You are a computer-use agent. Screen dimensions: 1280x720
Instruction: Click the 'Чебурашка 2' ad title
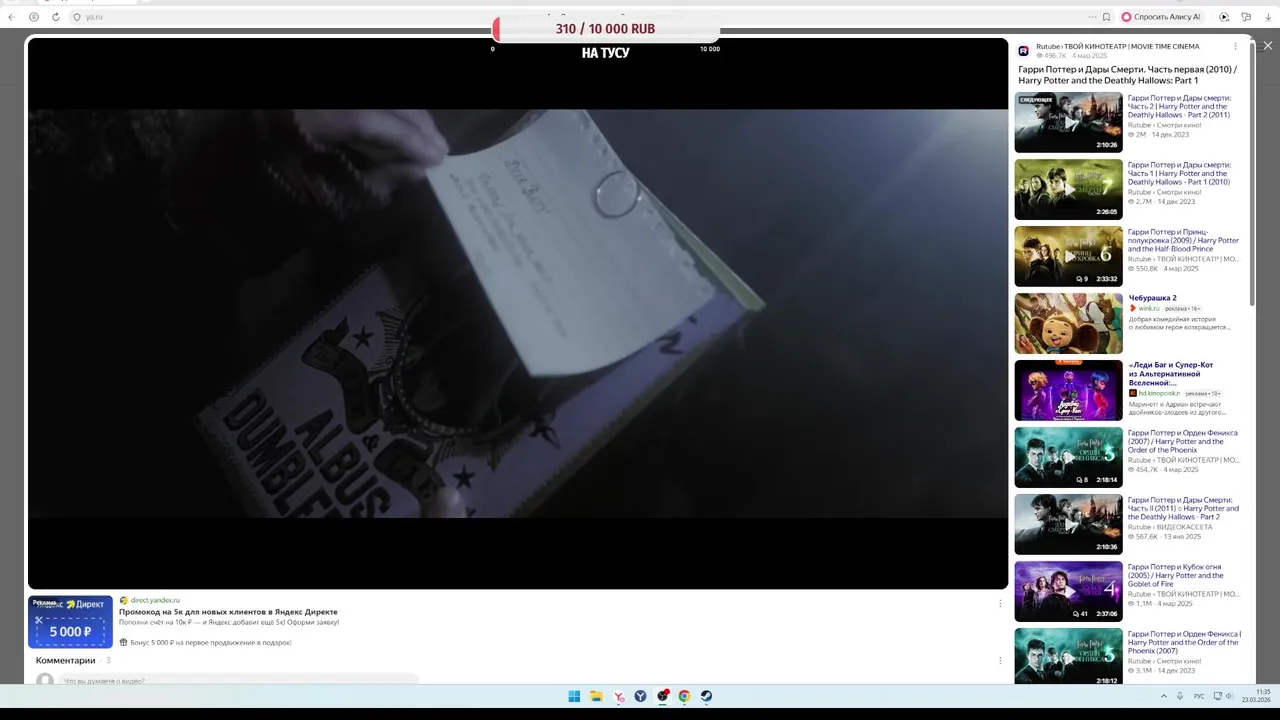(x=1153, y=298)
